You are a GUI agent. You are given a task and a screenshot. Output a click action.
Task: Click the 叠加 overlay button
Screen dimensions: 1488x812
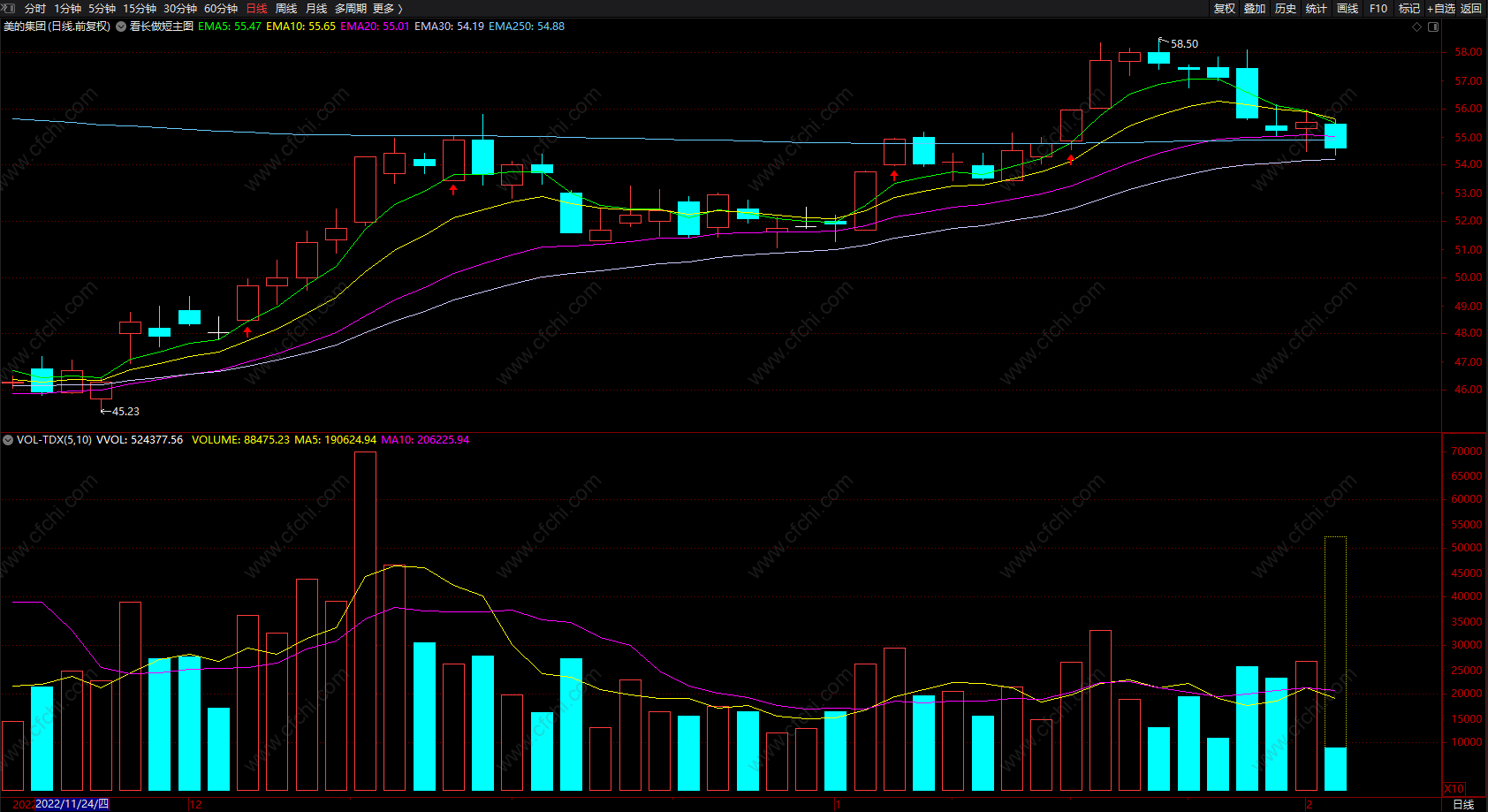1255,9
